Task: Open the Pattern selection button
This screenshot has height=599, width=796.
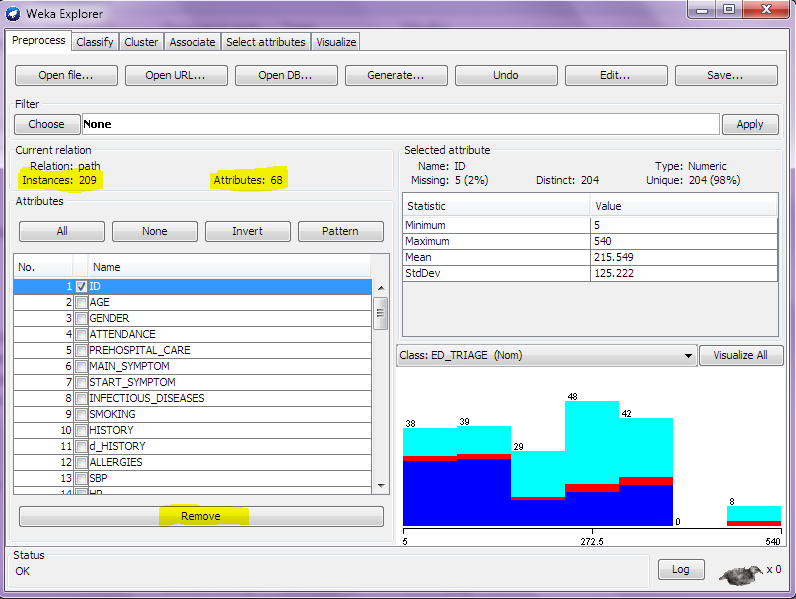Action: 341,231
